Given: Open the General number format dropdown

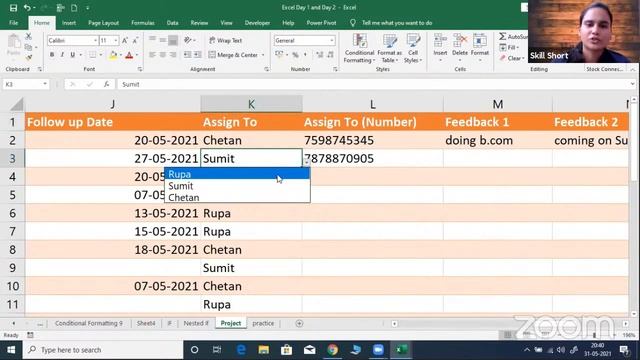Looking at the screenshot, I should (x=331, y=40).
